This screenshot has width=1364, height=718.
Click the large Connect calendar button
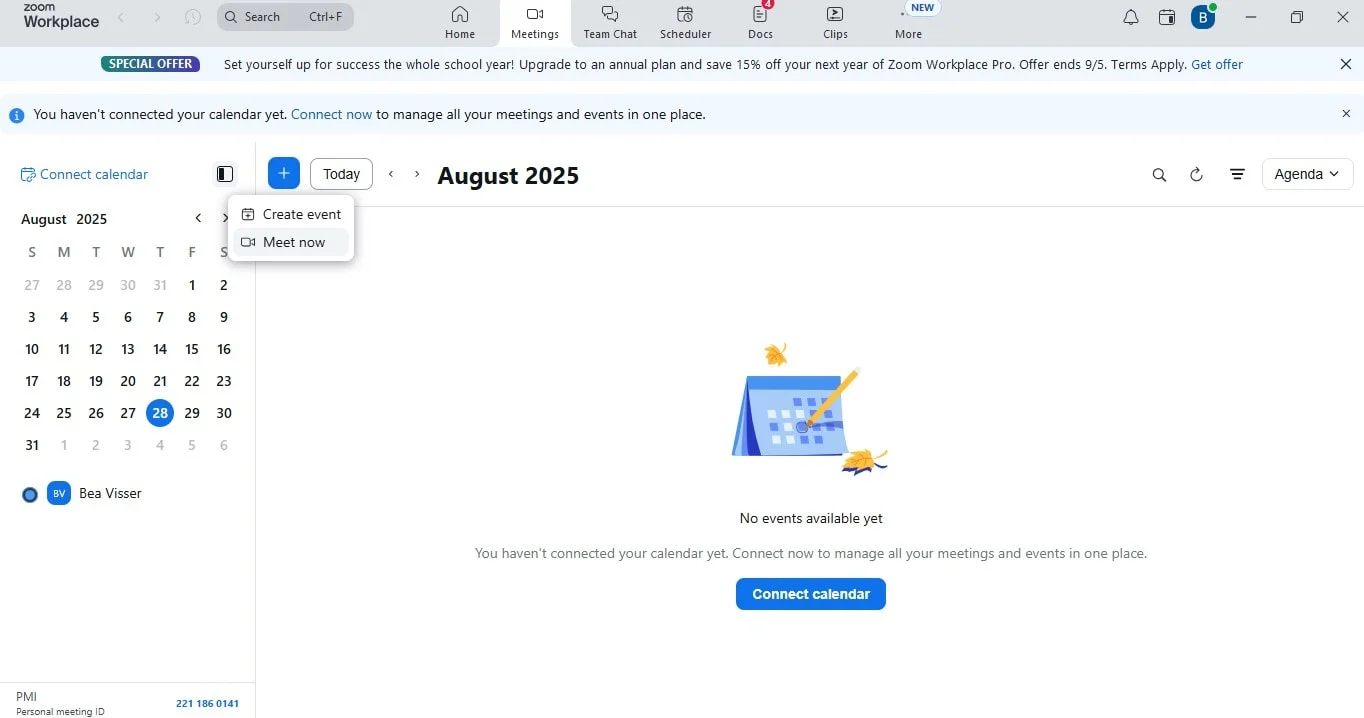(811, 594)
